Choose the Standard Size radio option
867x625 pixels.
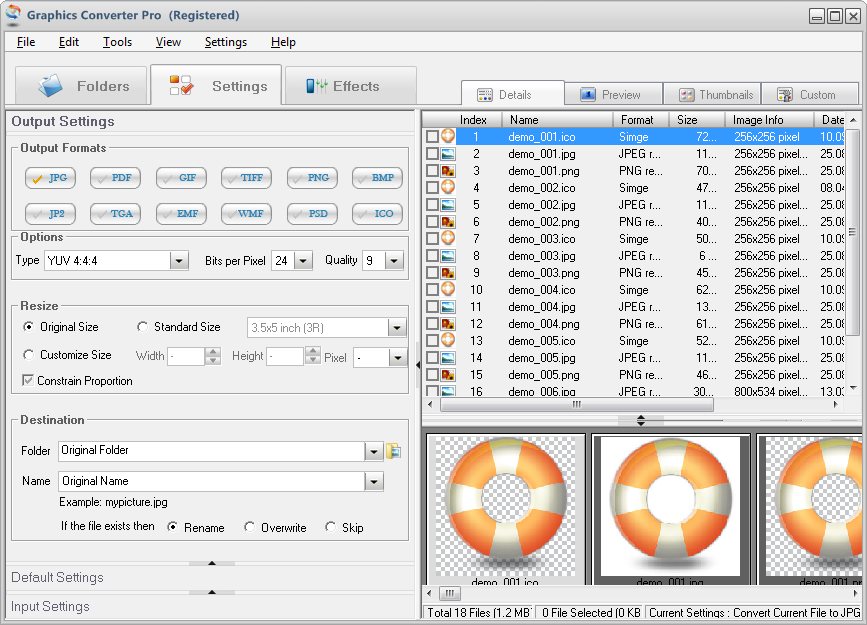(142, 327)
